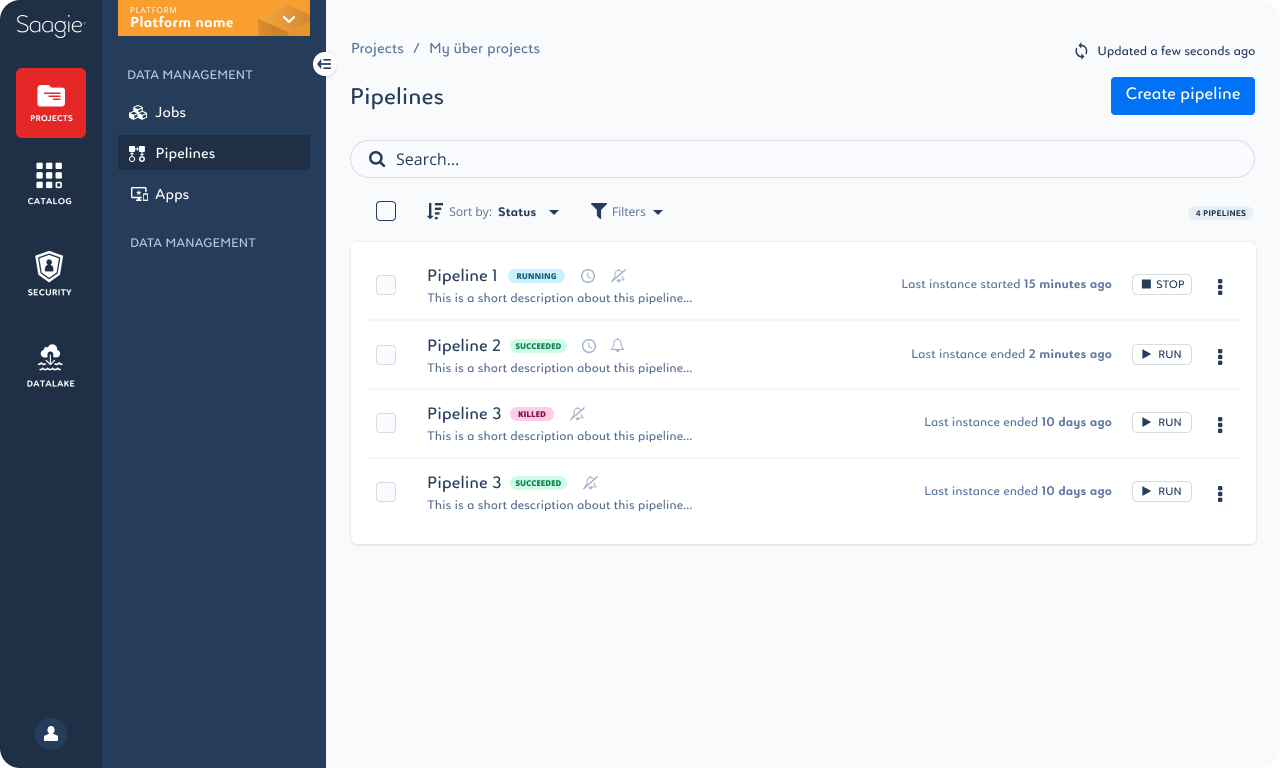Open the Platform name dropdown

click(x=214, y=18)
